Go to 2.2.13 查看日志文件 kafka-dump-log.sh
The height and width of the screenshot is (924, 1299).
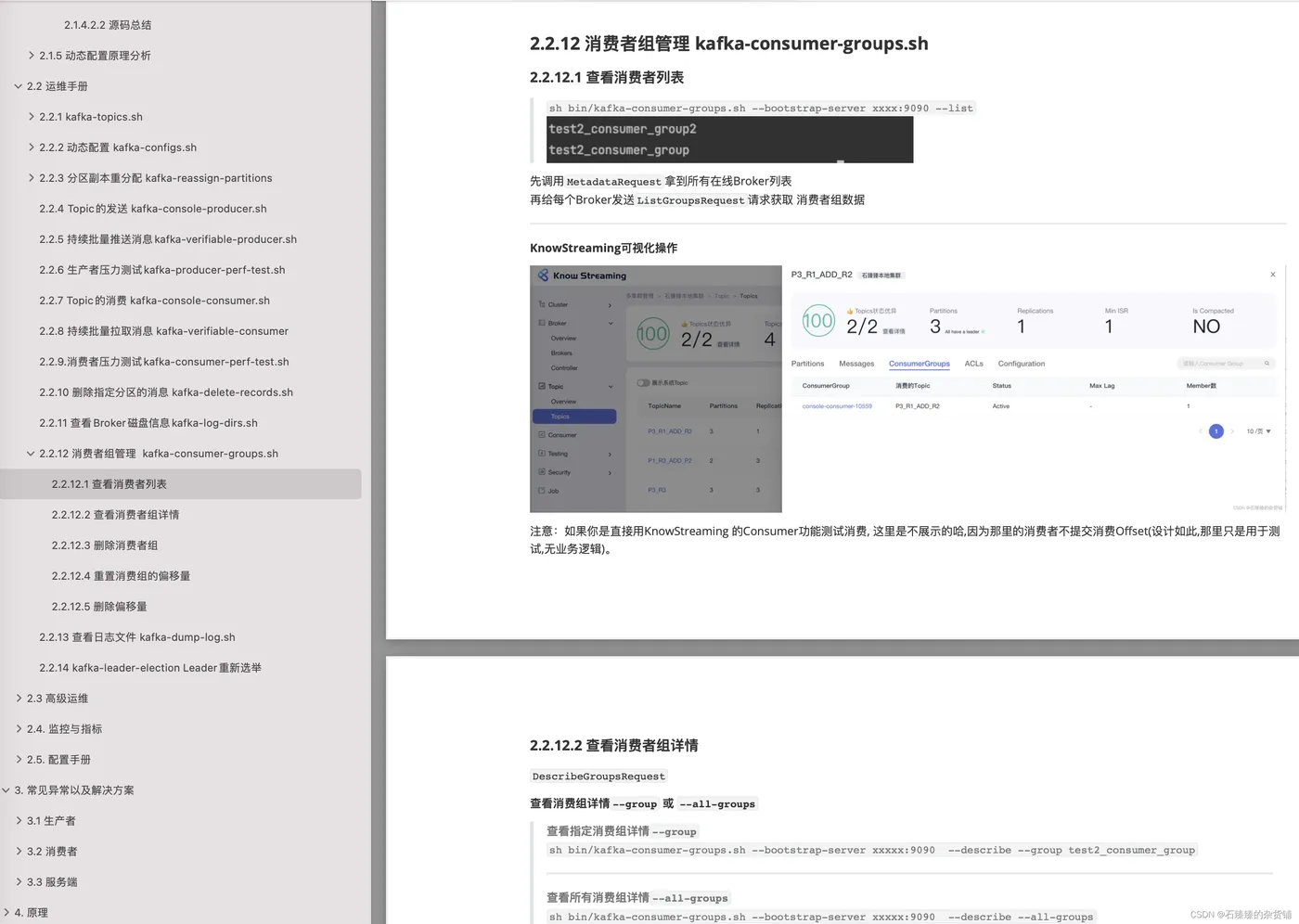pyautogui.click(x=137, y=637)
